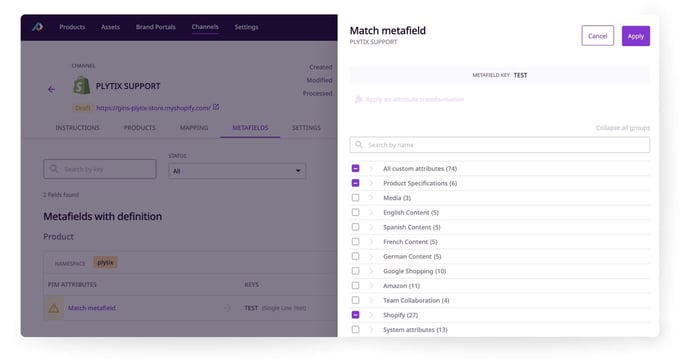Expand the Shopify group chevron
Screen dimensions: 688x364
(371, 315)
